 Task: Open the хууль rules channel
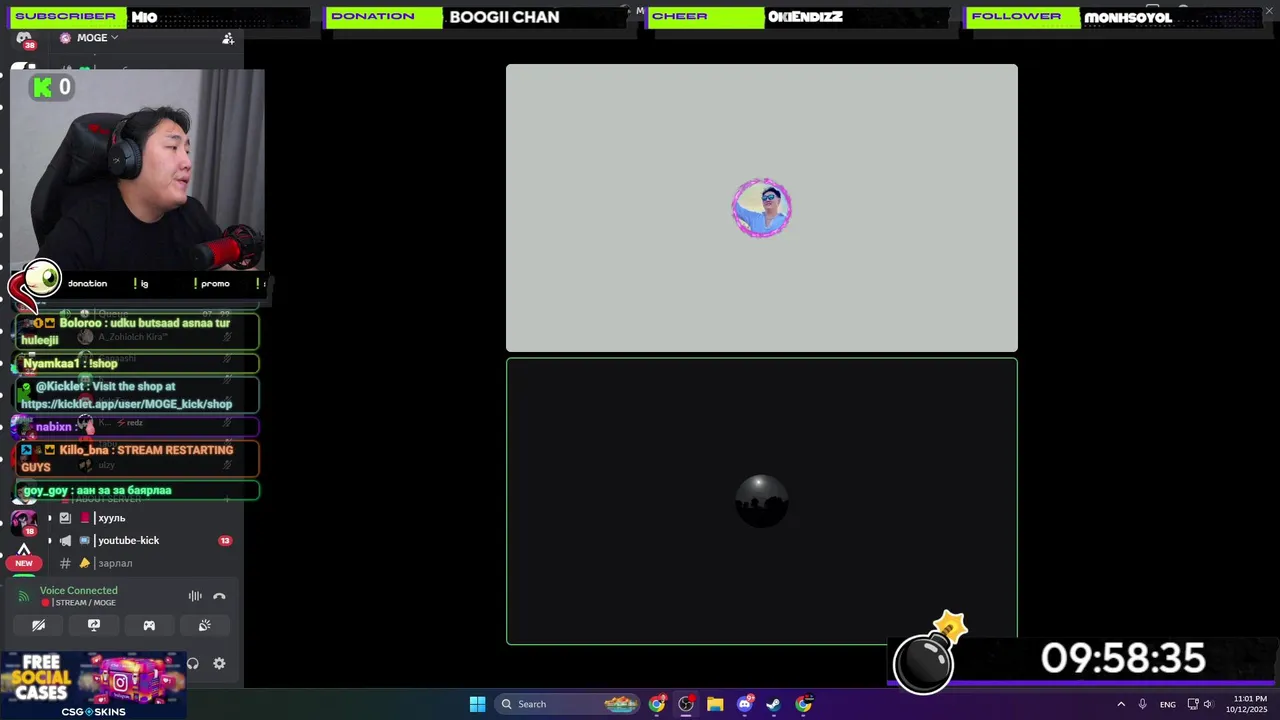pyautogui.click(x=110, y=518)
